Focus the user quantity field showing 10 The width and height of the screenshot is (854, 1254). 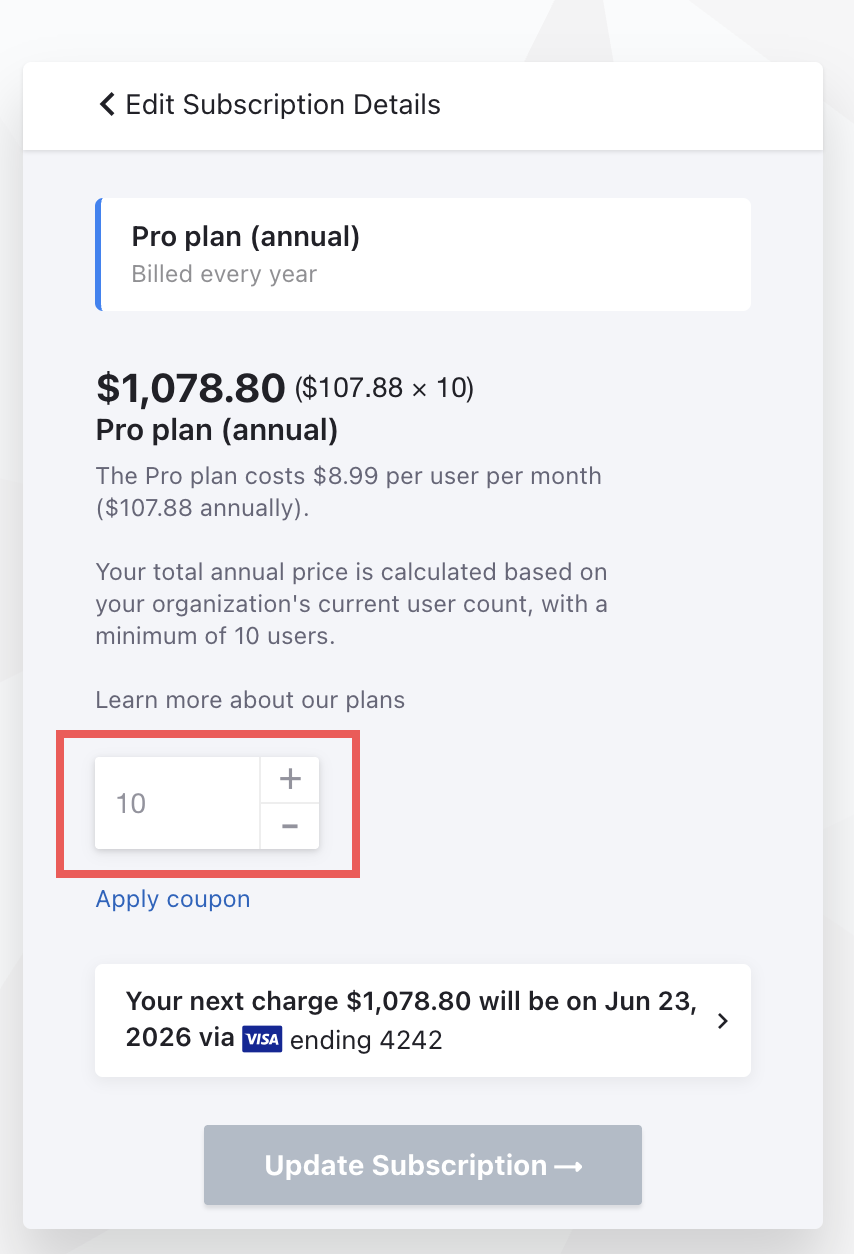[178, 803]
